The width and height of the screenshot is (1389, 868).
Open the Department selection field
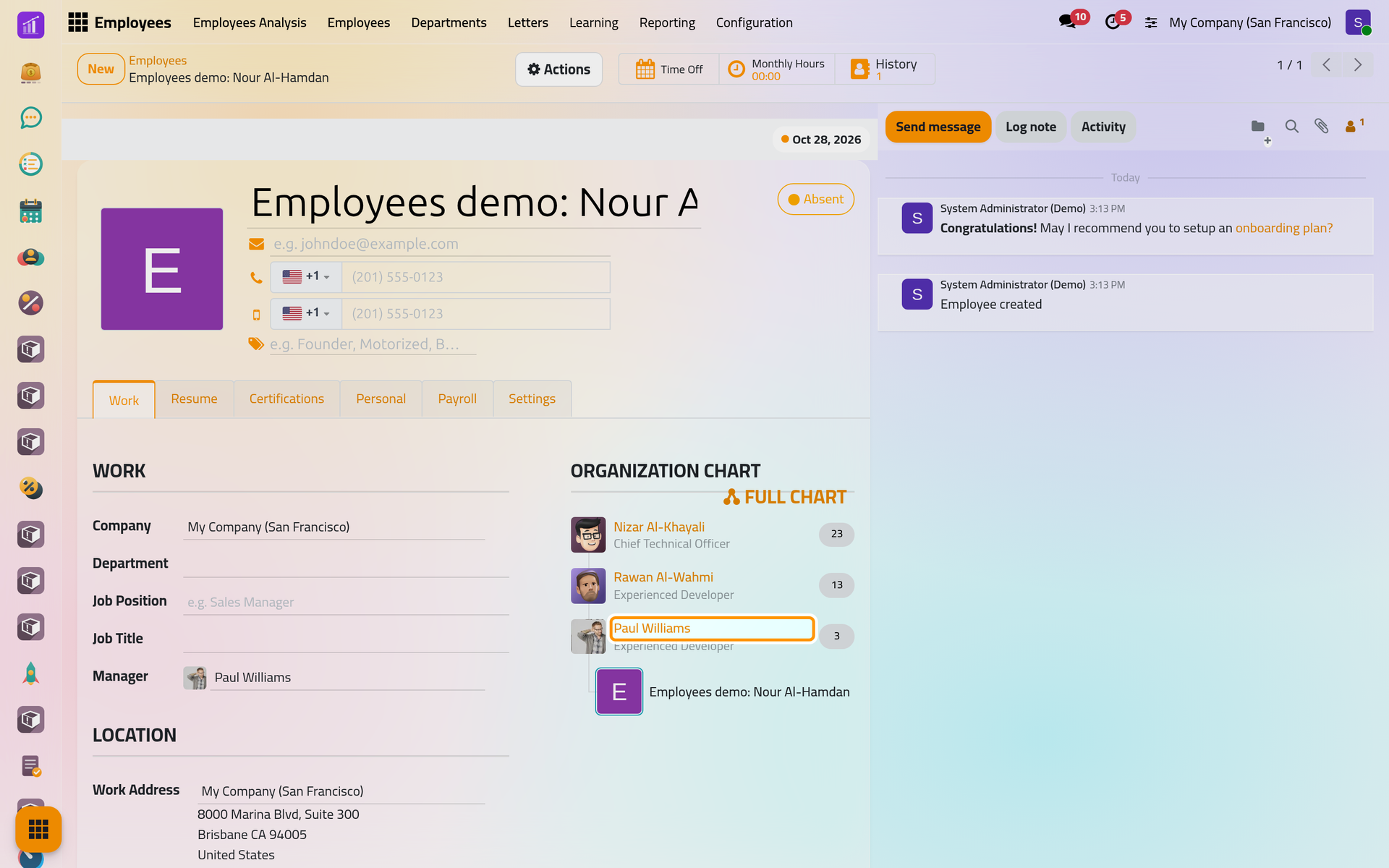(346, 563)
